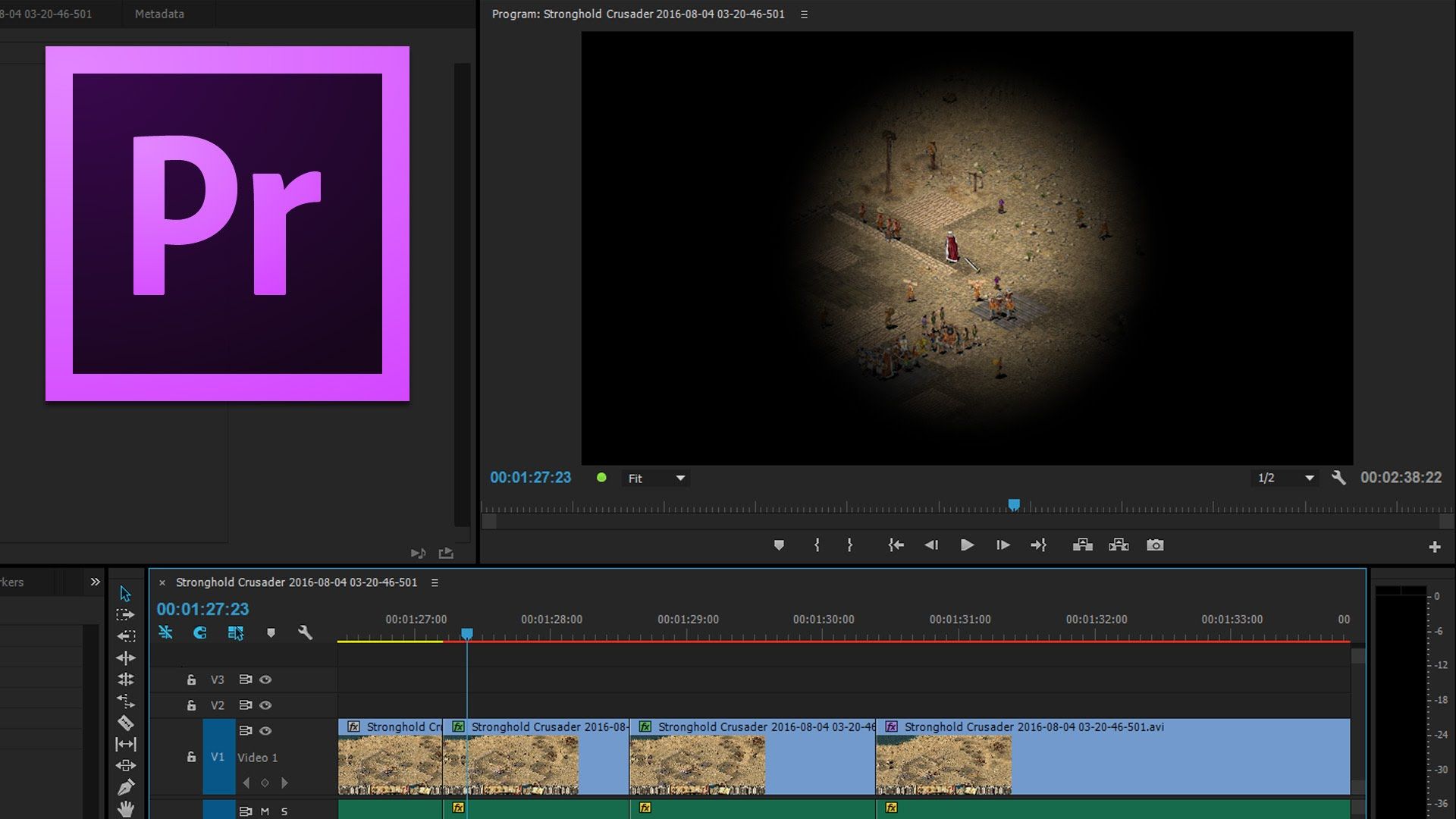
Task: Open the button editor plus icon
Action: [1434, 547]
